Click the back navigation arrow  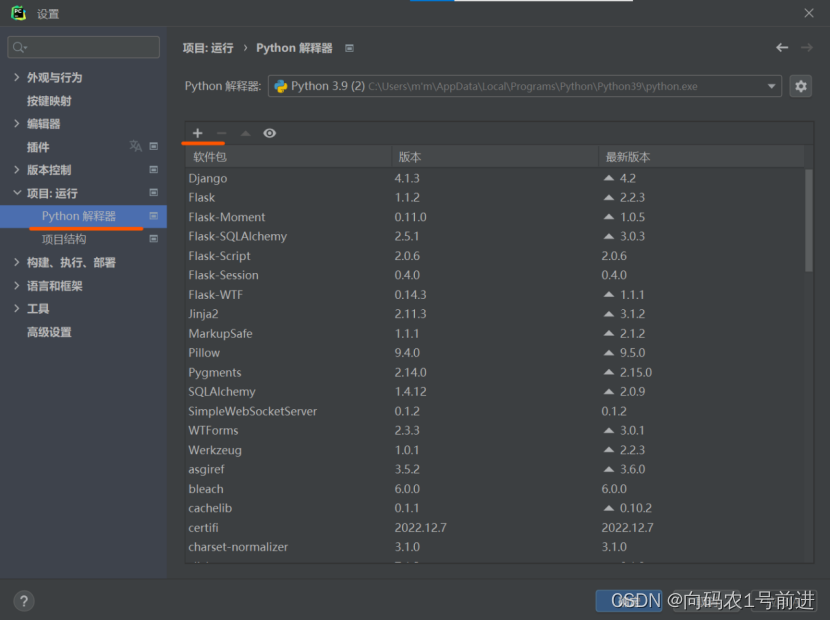coord(782,48)
